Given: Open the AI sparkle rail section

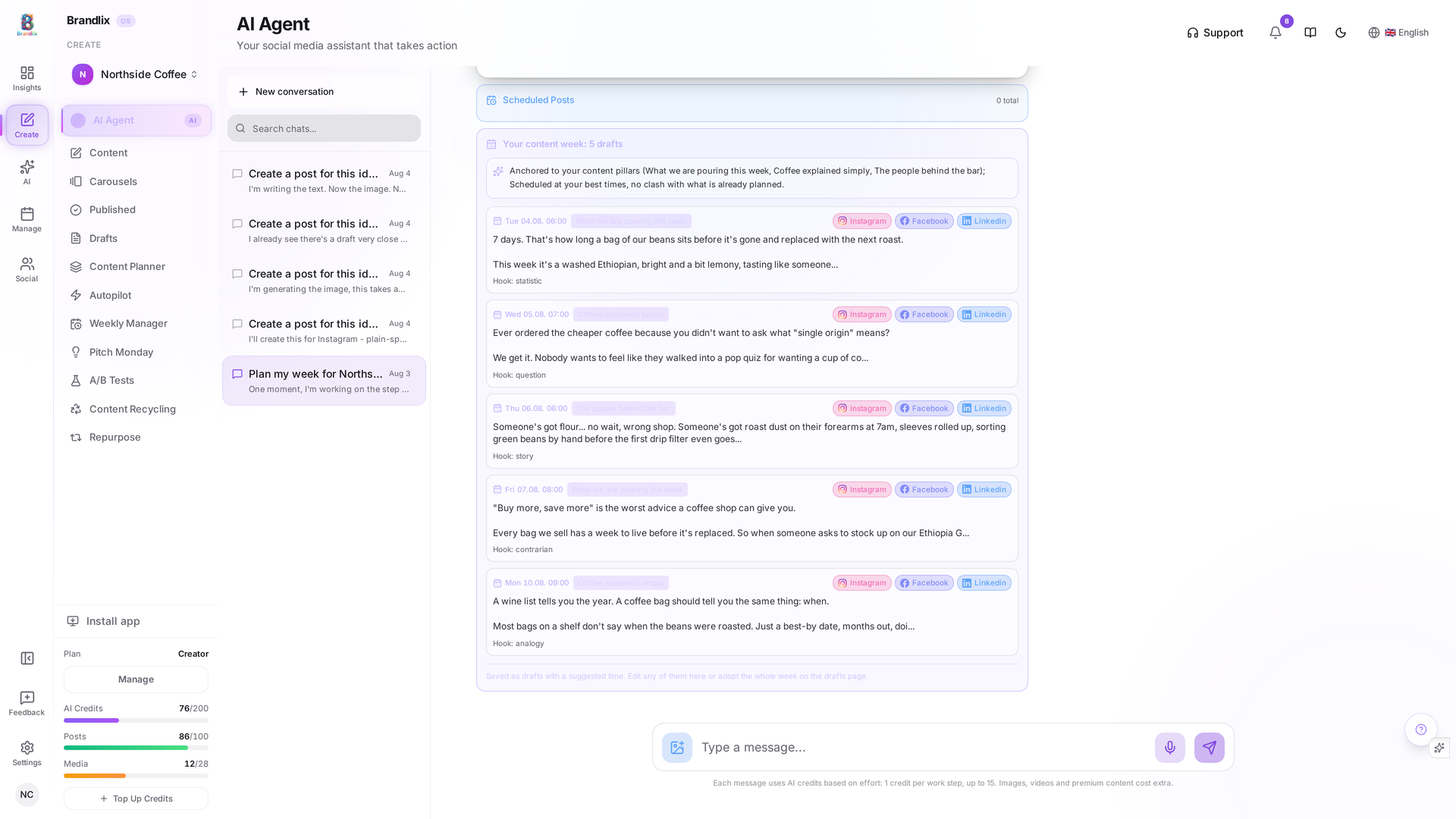Looking at the screenshot, I should [x=27, y=172].
